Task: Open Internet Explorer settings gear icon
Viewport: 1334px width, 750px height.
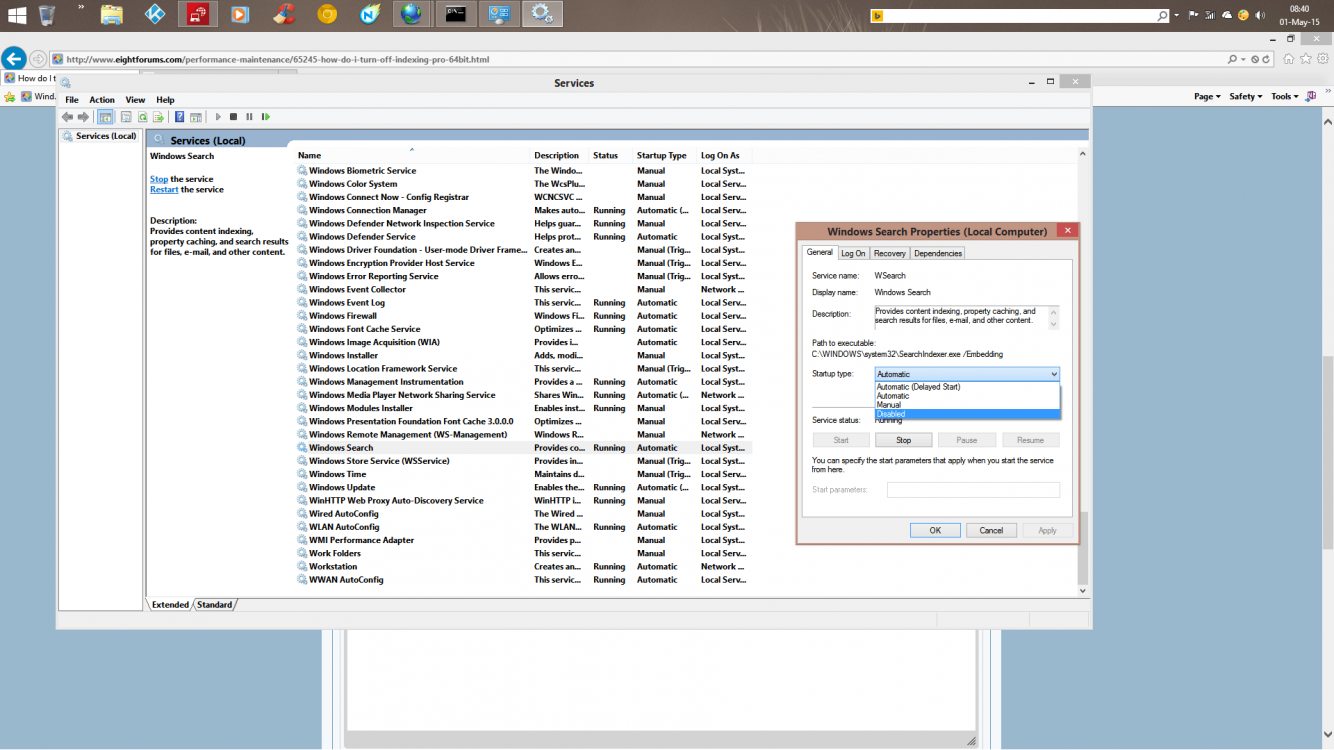Action: tap(1323, 59)
